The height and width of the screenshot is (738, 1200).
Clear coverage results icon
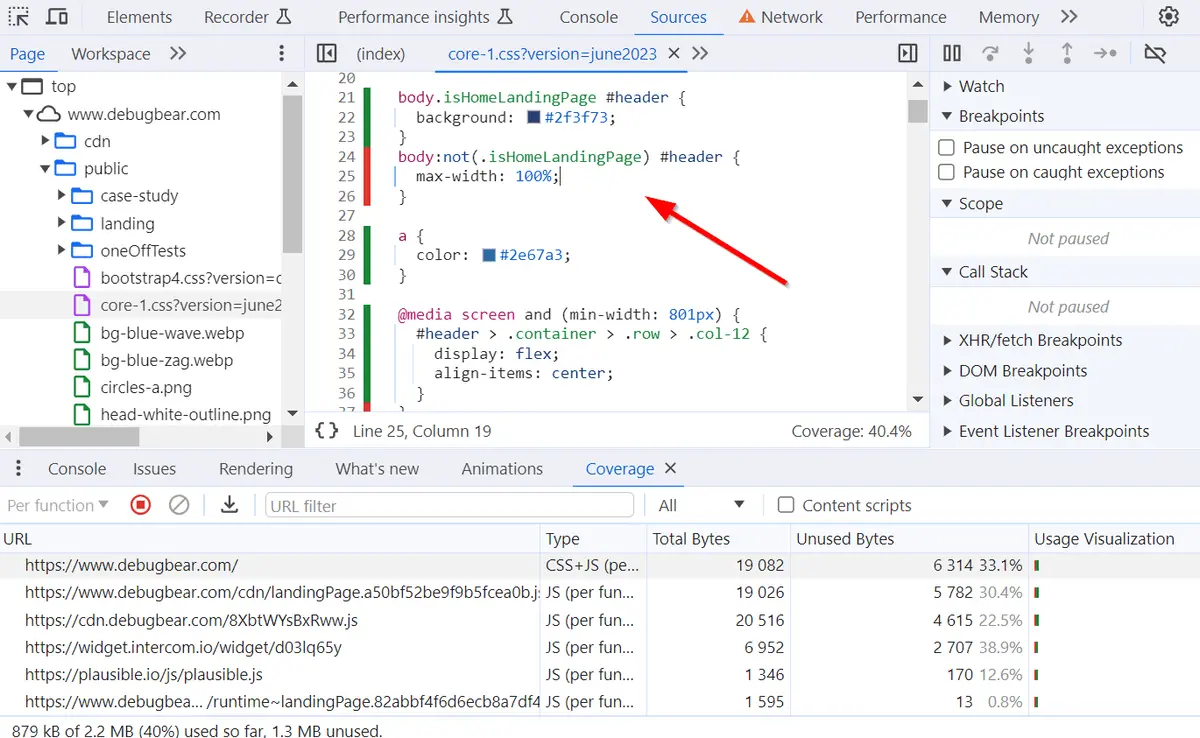(179, 505)
